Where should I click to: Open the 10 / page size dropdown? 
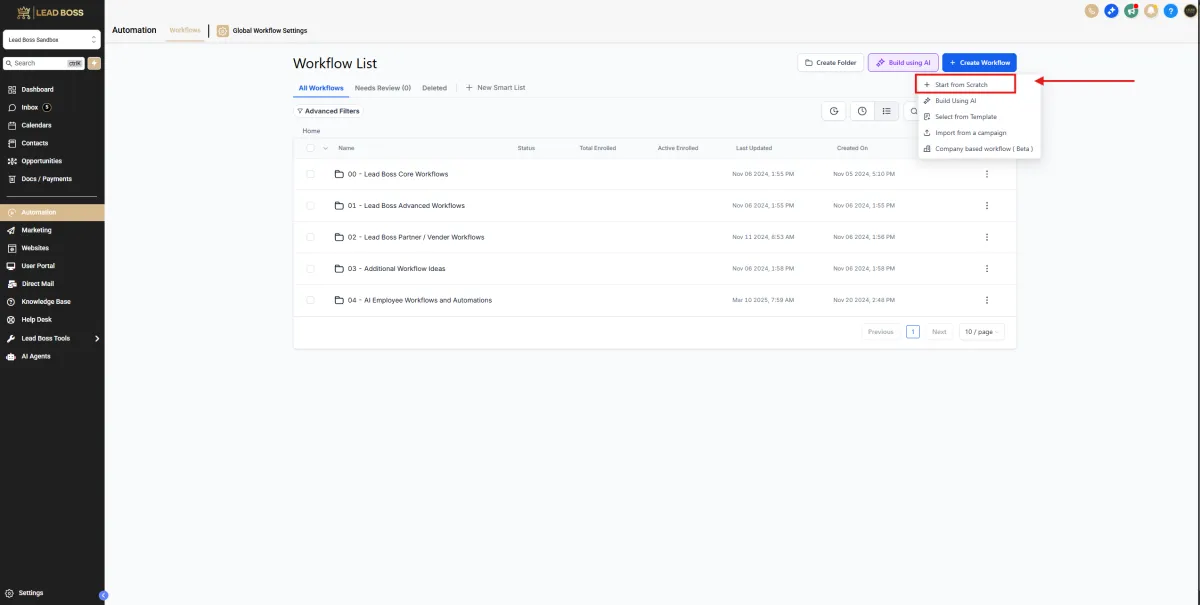click(x=981, y=332)
